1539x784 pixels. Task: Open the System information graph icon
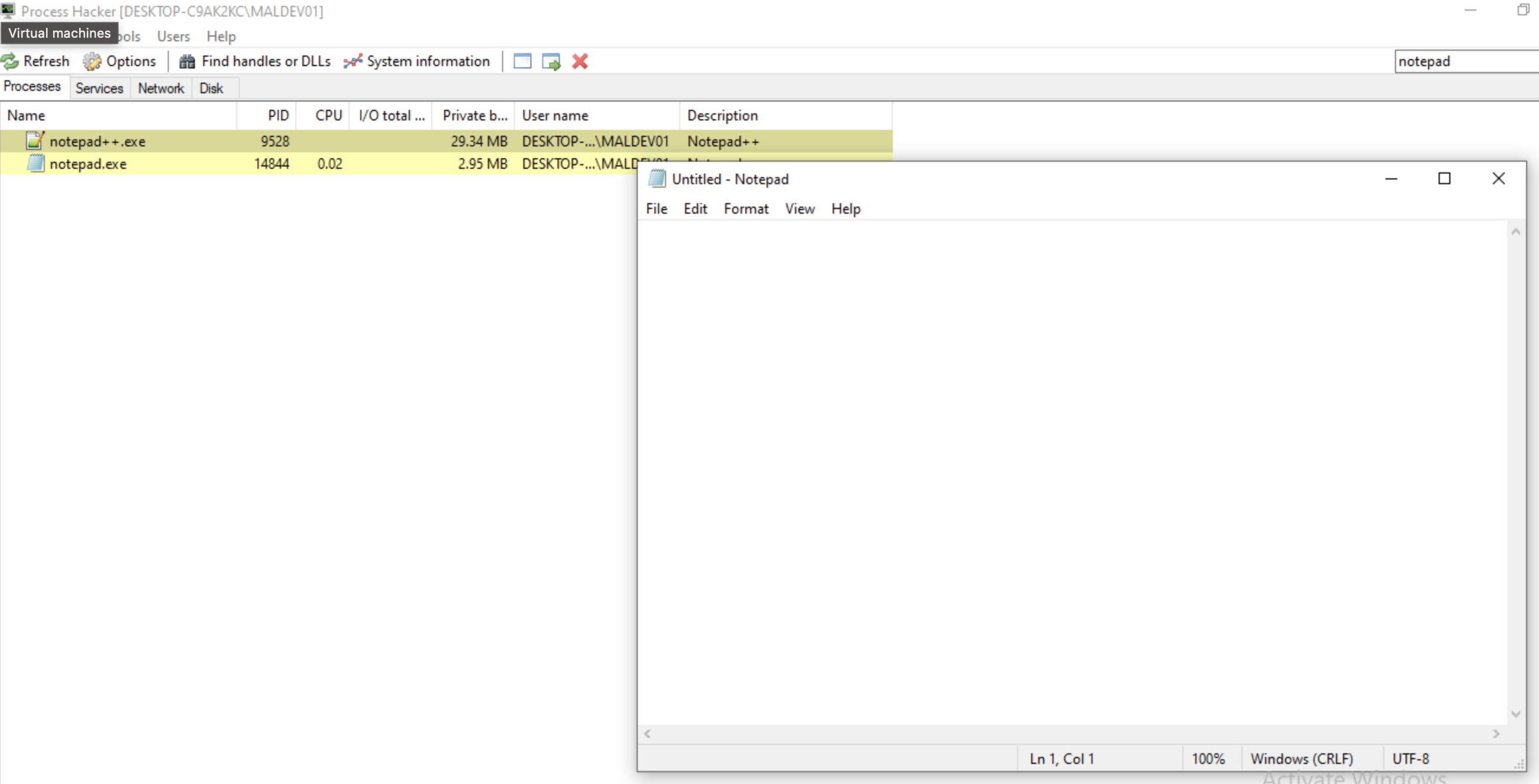pos(353,61)
